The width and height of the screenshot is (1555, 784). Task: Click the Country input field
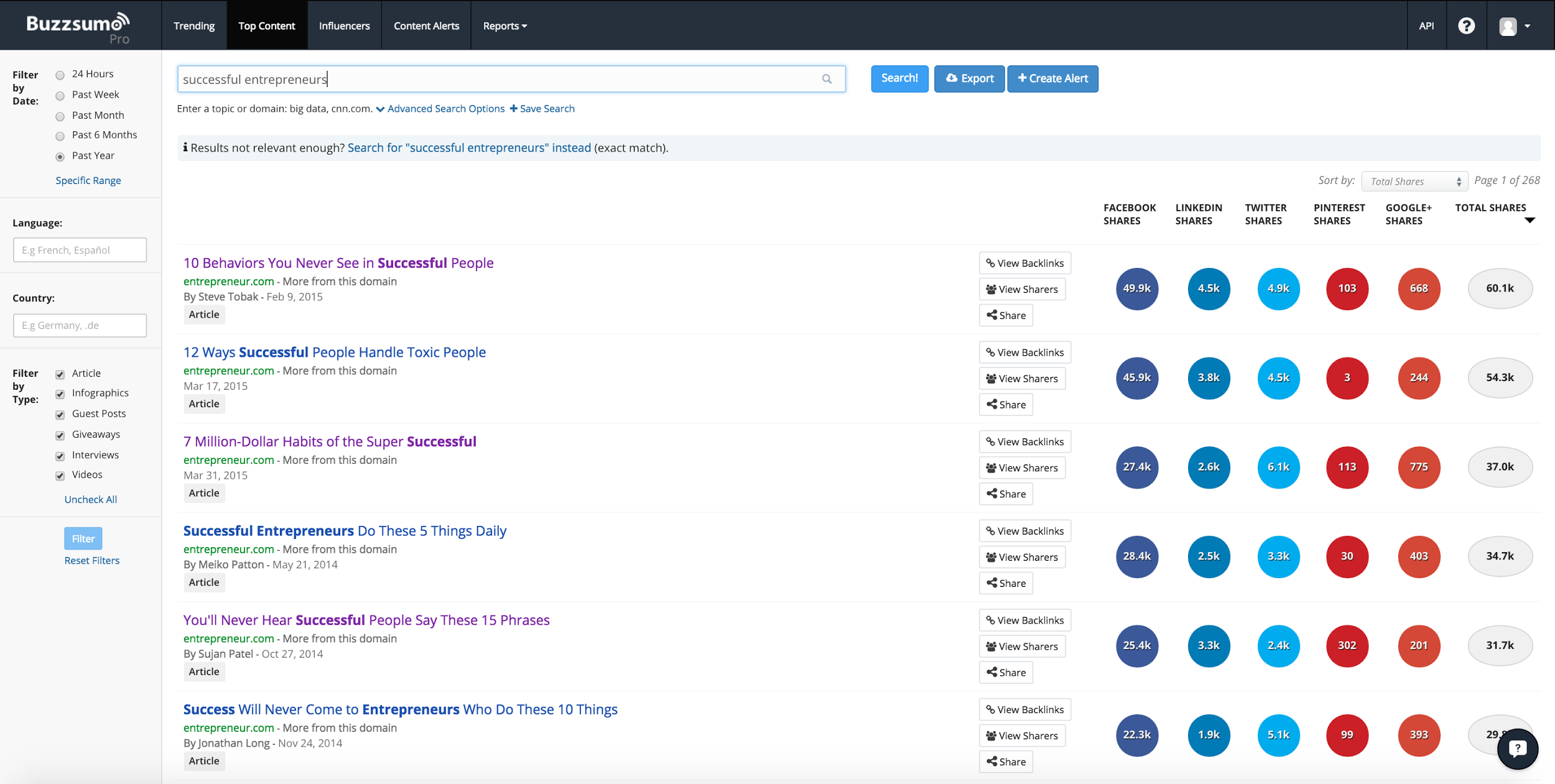tap(80, 325)
